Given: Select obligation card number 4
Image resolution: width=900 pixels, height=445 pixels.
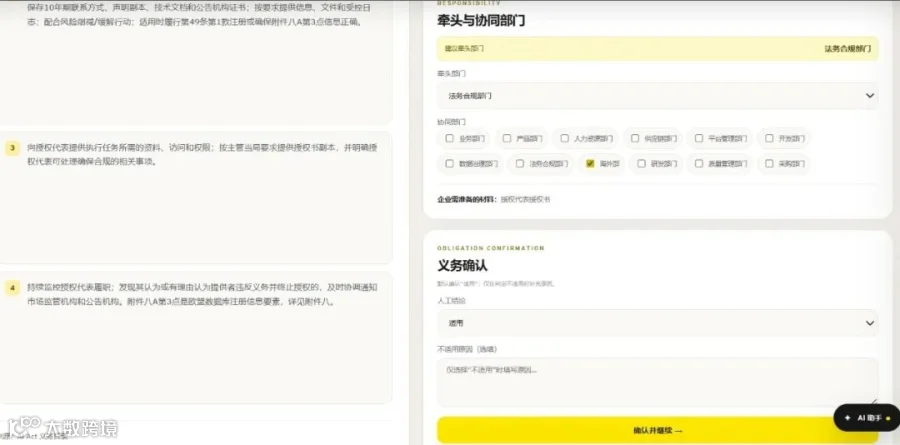Looking at the screenshot, I should 196,338.
